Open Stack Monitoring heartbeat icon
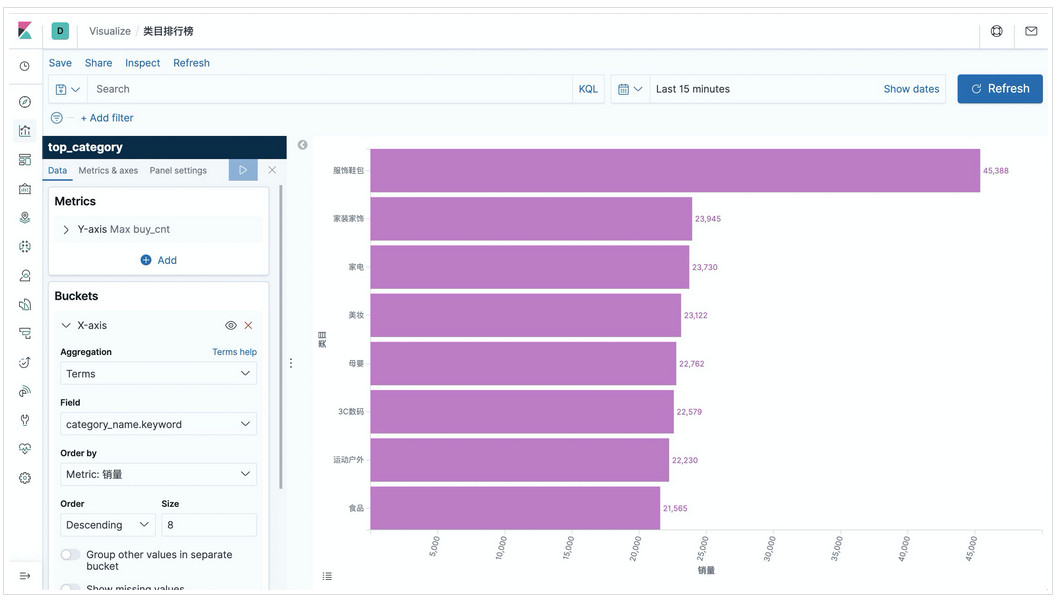 point(25,449)
